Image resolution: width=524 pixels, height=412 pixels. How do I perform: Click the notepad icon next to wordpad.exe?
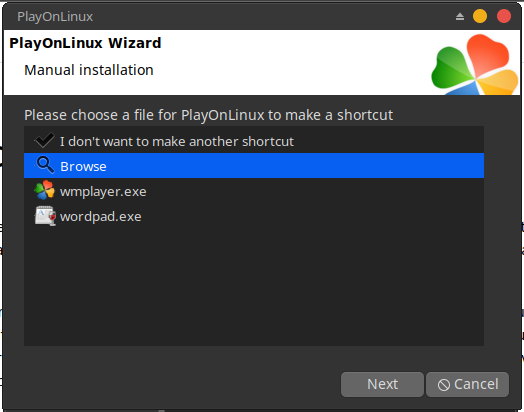45,216
